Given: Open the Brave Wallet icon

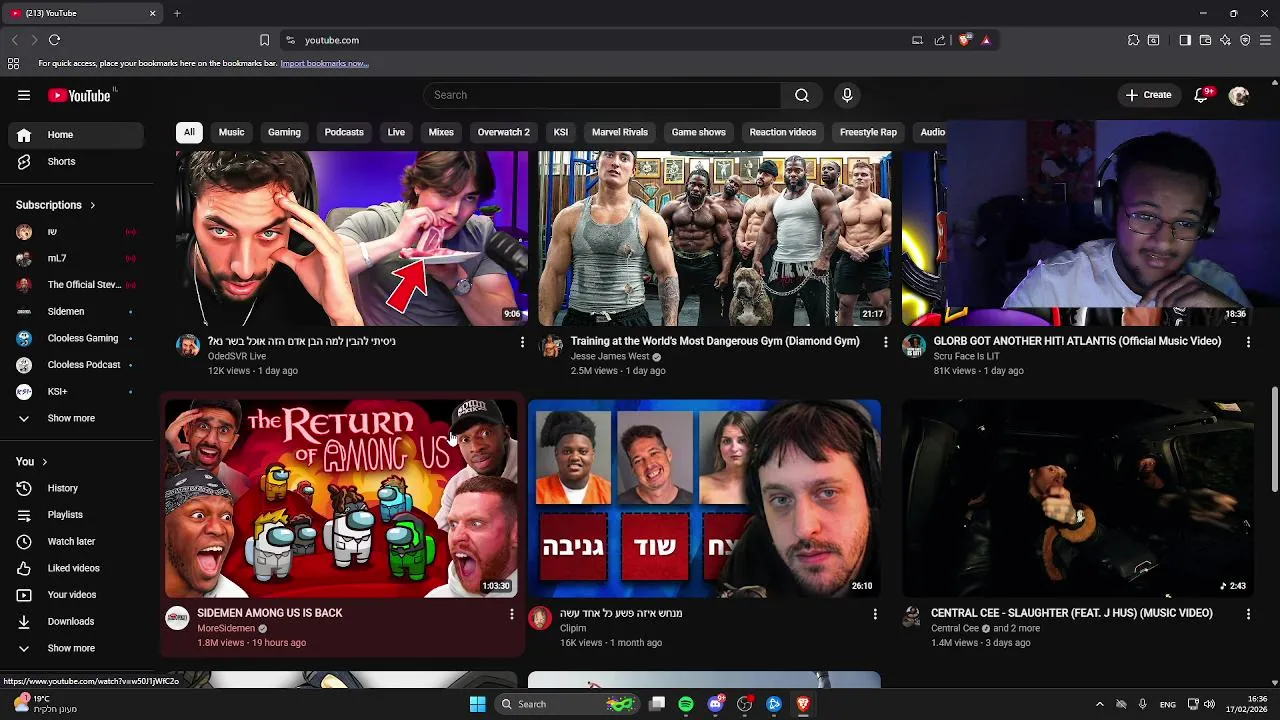Looking at the screenshot, I should click(x=1205, y=40).
